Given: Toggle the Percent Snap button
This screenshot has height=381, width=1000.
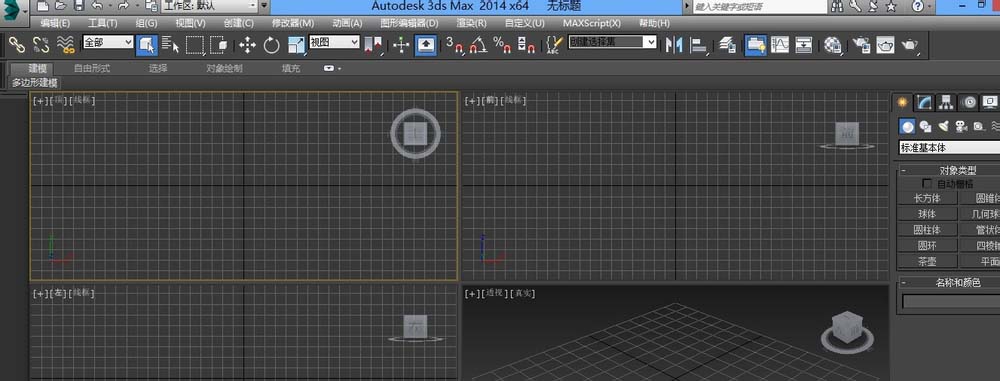Looking at the screenshot, I should click(x=503, y=45).
